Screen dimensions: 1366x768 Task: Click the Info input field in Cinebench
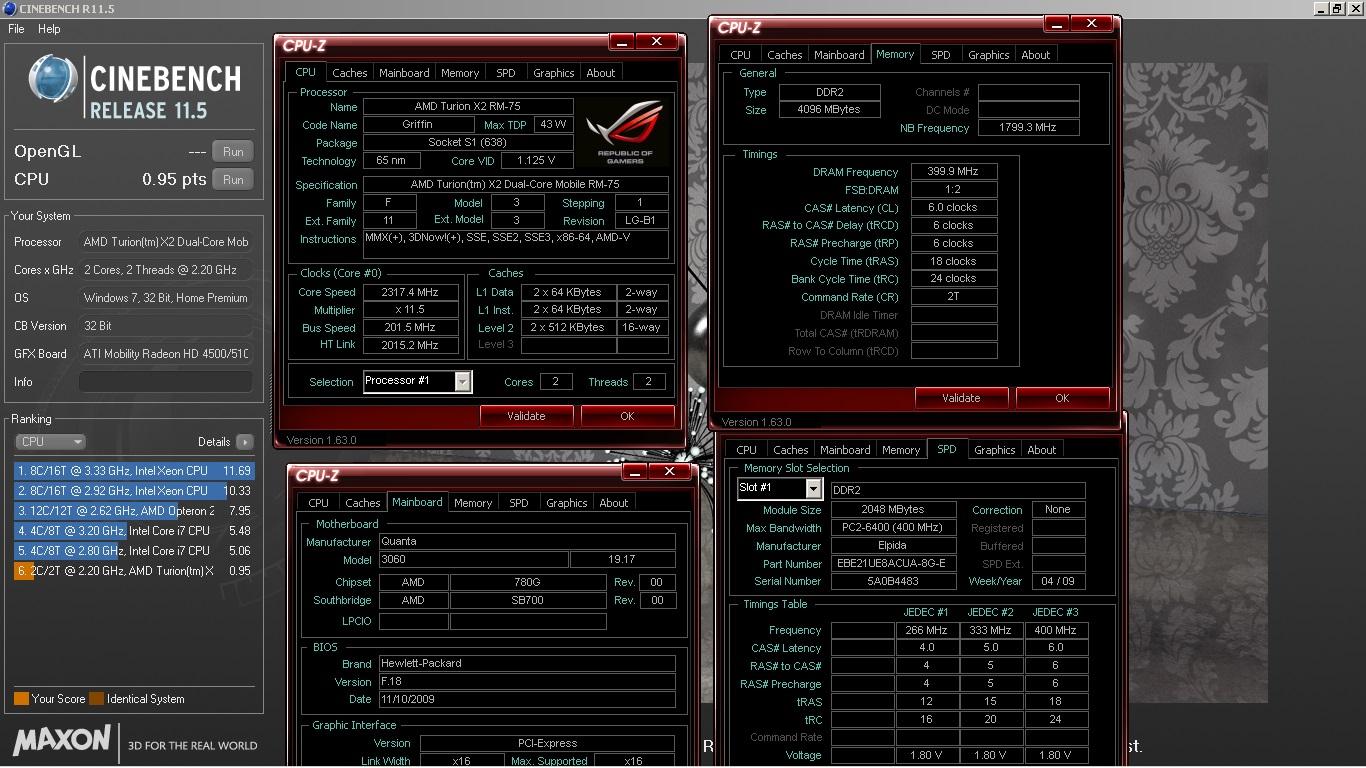[165, 382]
